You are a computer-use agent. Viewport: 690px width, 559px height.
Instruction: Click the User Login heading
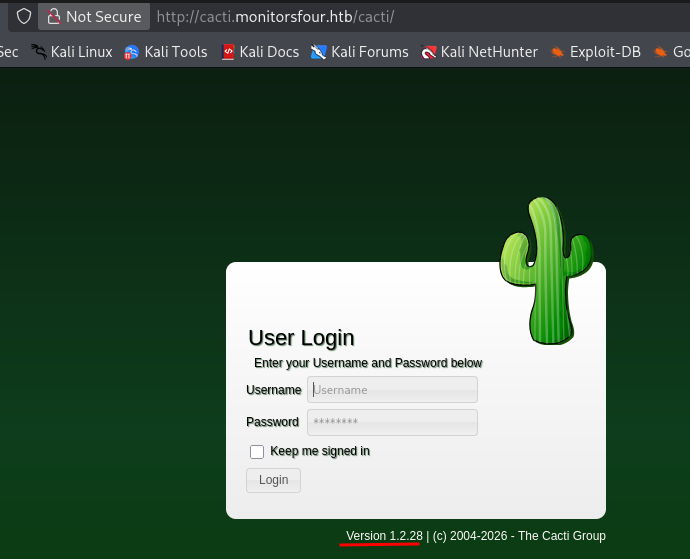point(301,338)
